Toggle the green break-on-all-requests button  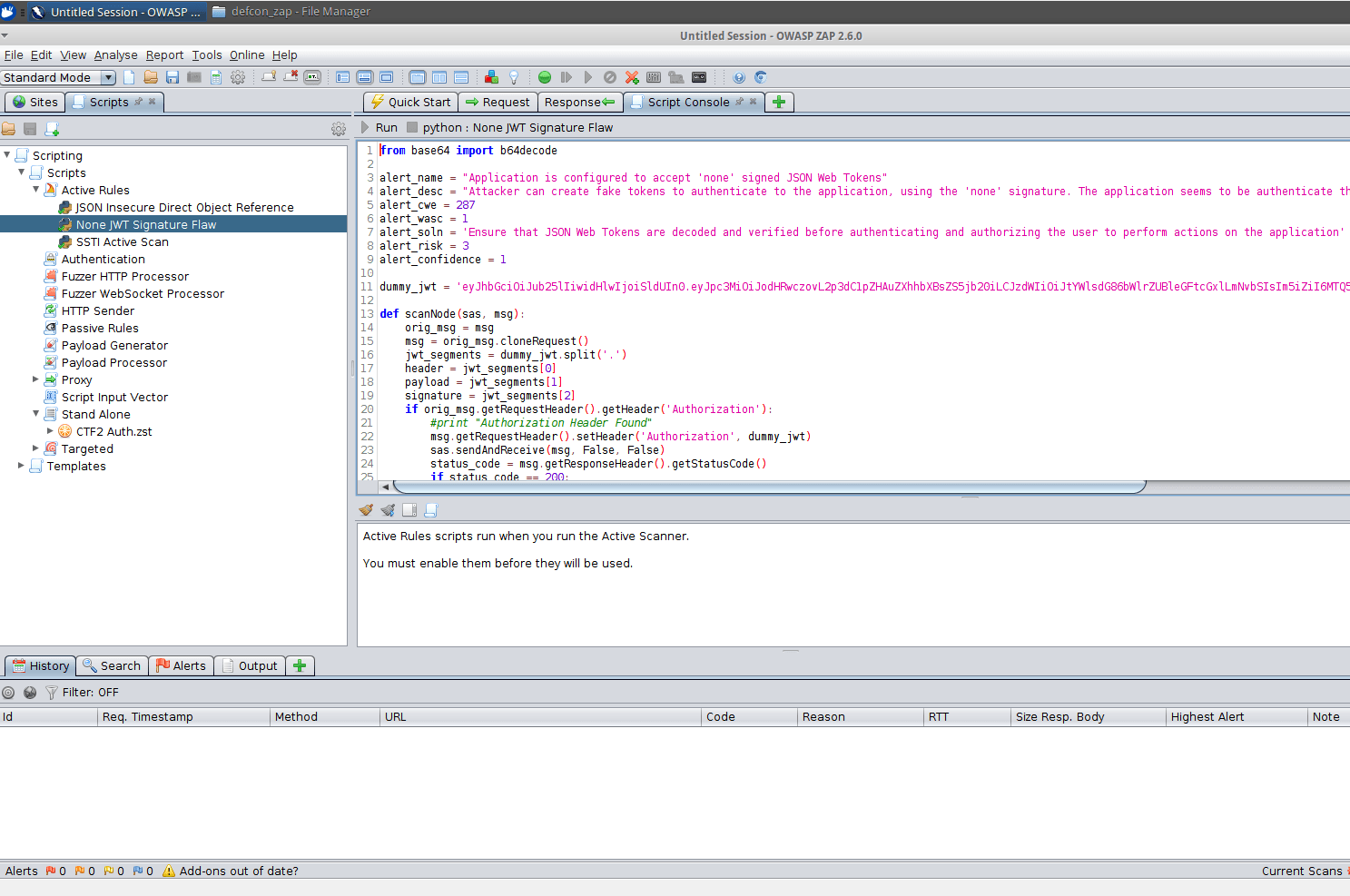coord(545,77)
